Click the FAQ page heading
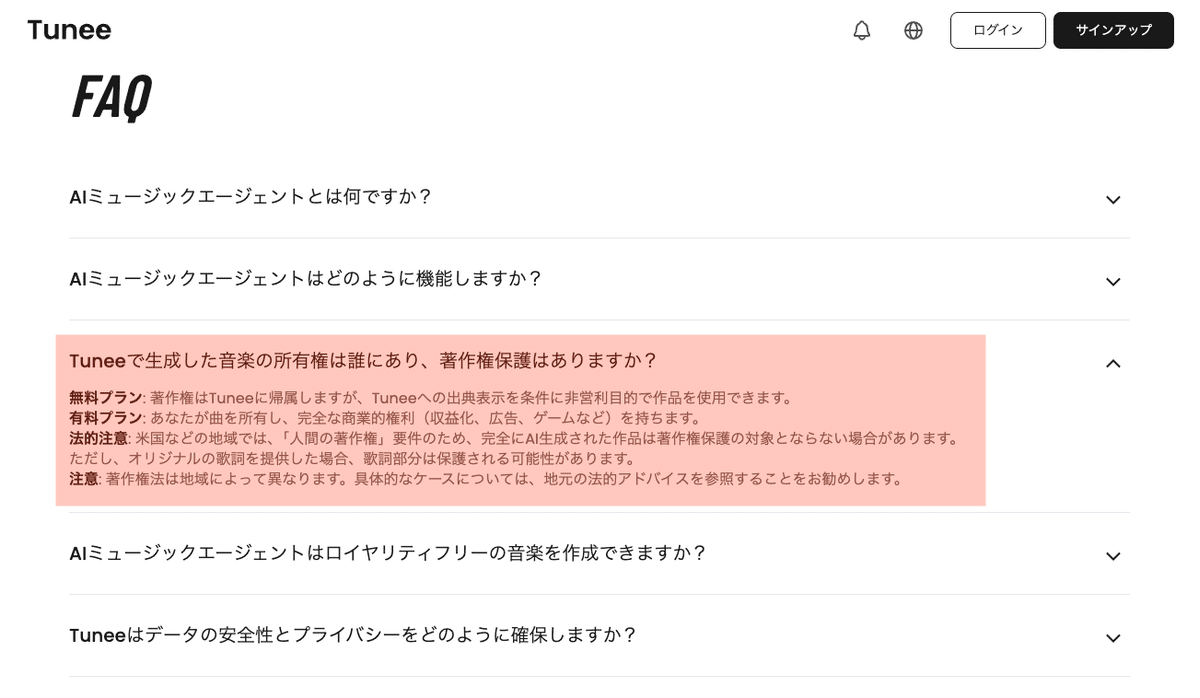 point(110,97)
